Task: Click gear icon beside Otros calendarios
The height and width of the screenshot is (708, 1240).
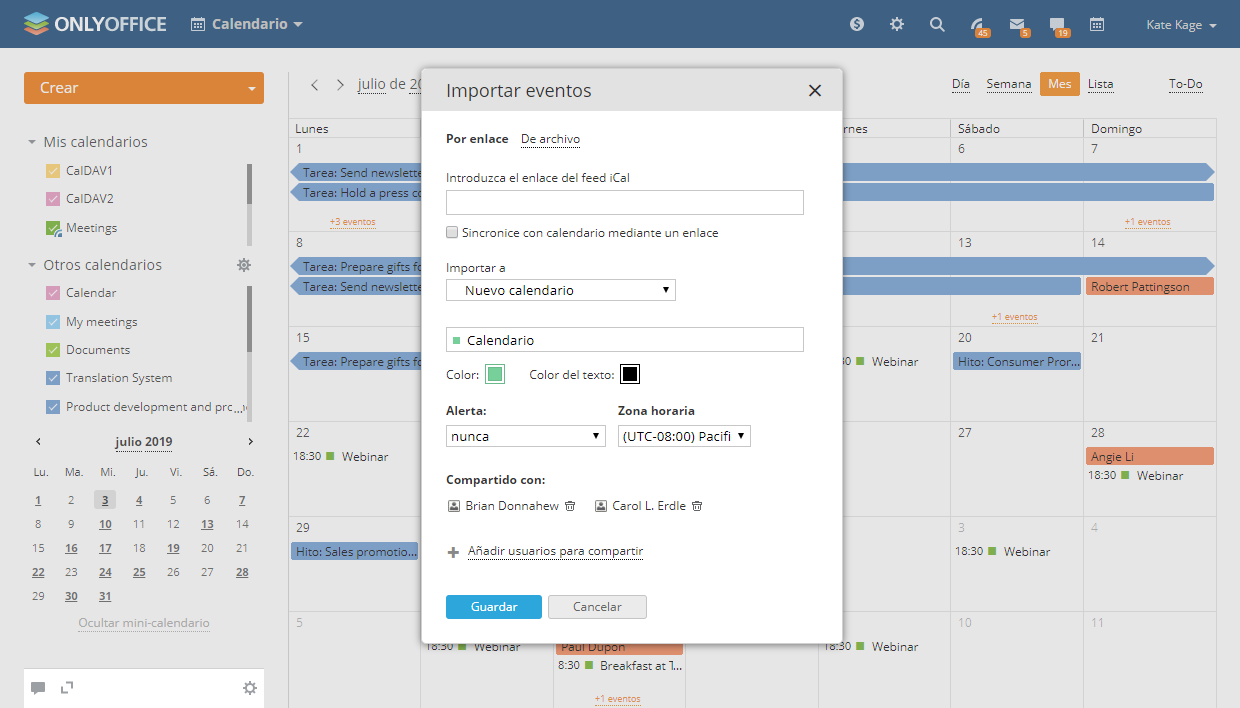Action: [x=244, y=265]
